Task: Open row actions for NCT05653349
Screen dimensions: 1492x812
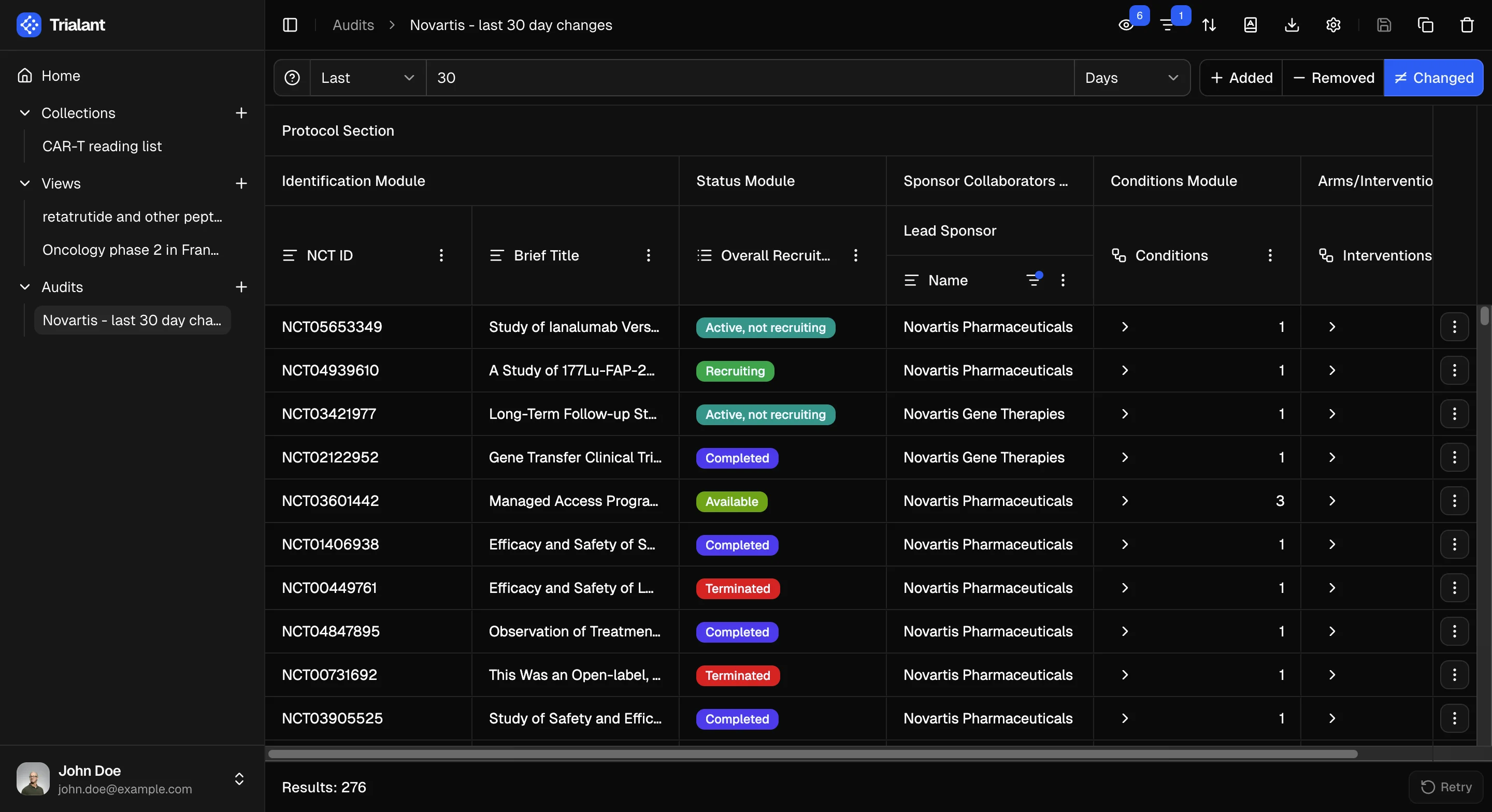Action: tap(1454, 327)
